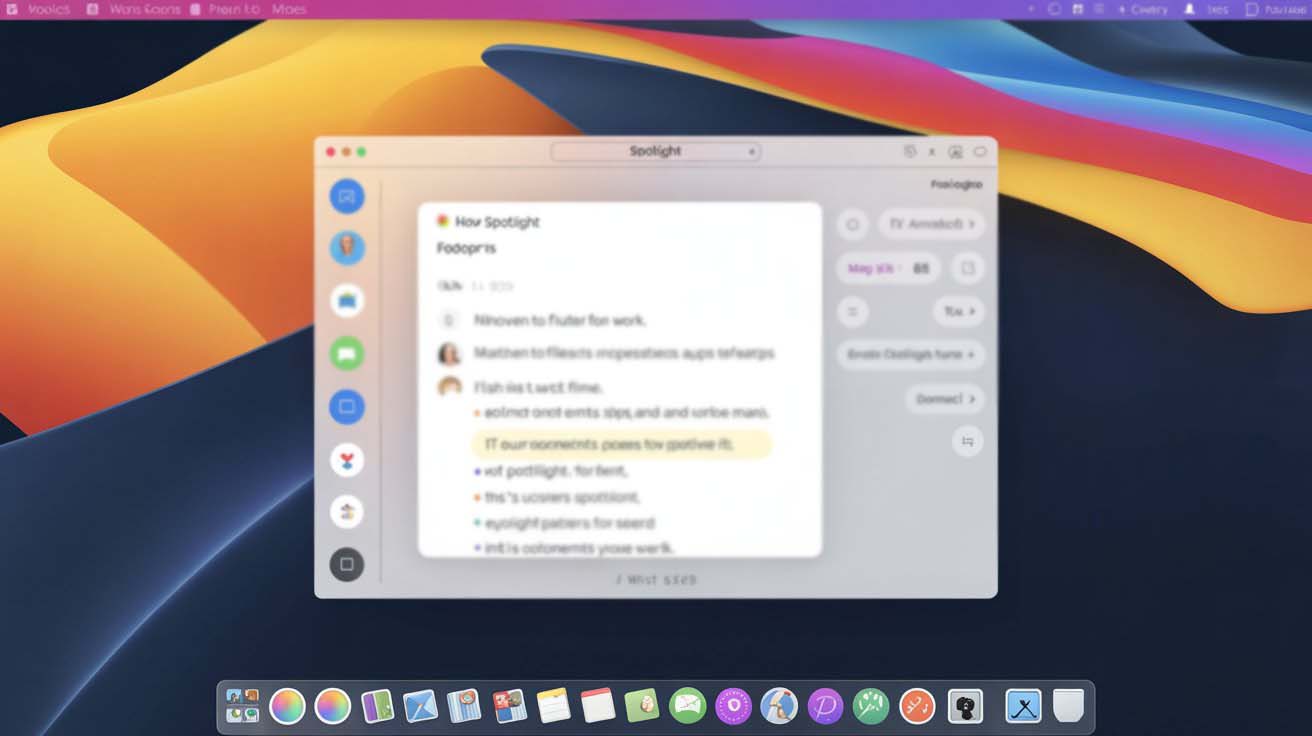Open the green envelope circle icon in the dock

pyautogui.click(x=688, y=706)
